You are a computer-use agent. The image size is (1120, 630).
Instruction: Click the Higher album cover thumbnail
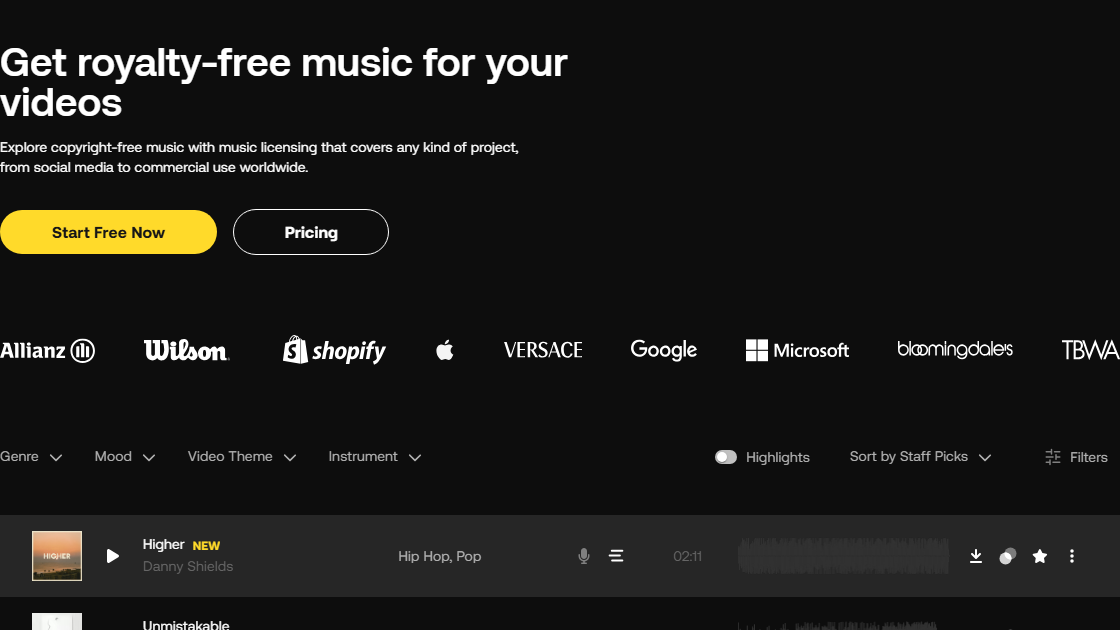57,556
